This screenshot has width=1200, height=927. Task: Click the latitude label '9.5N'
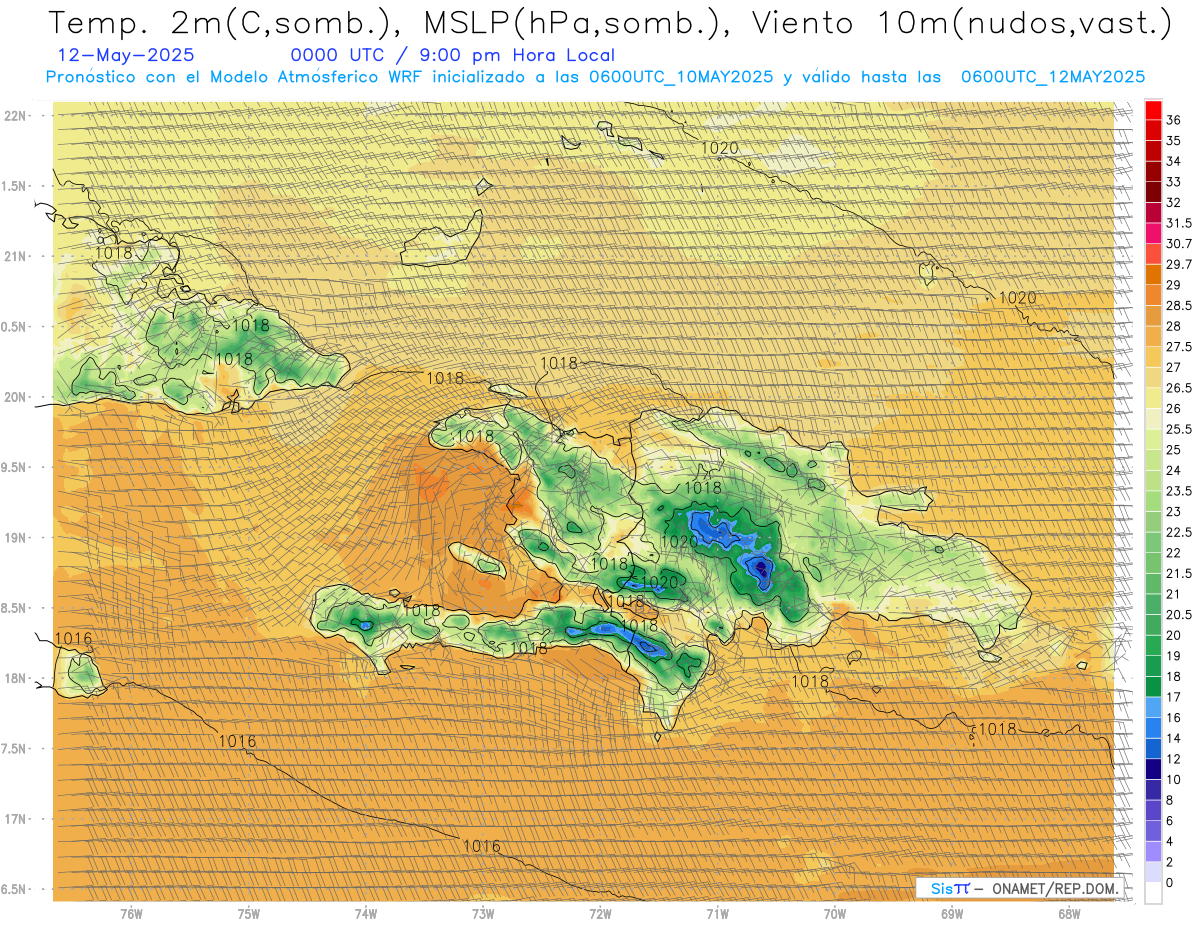coord(15,467)
